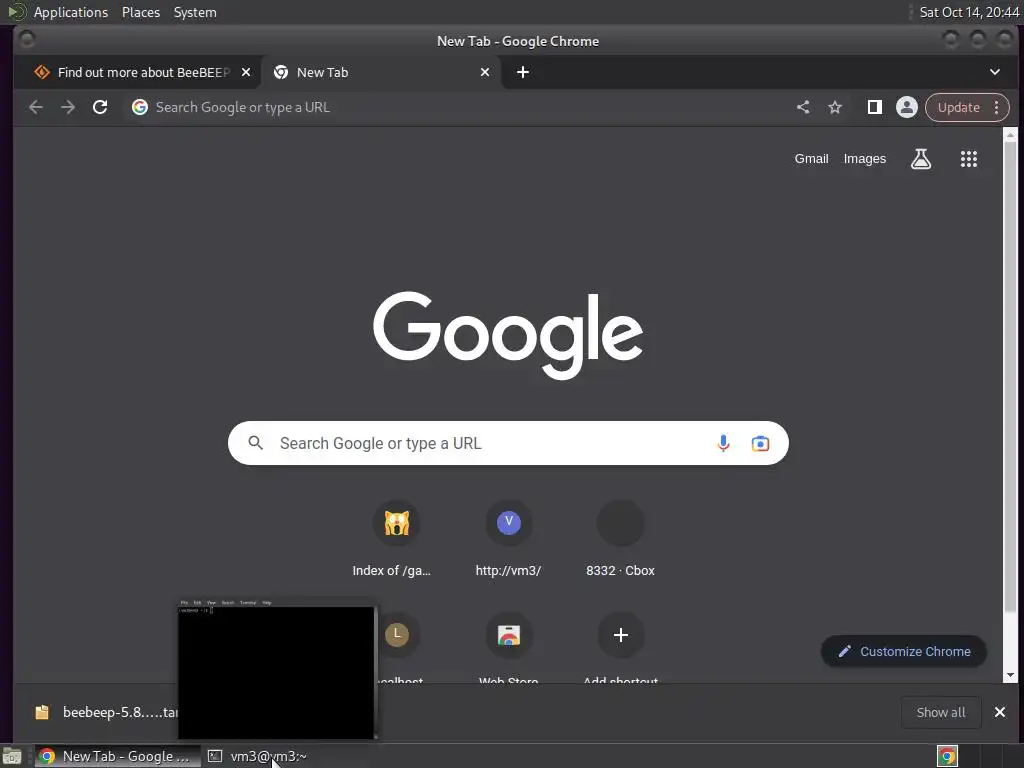Click the magnifier icon in the search box

click(255, 443)
